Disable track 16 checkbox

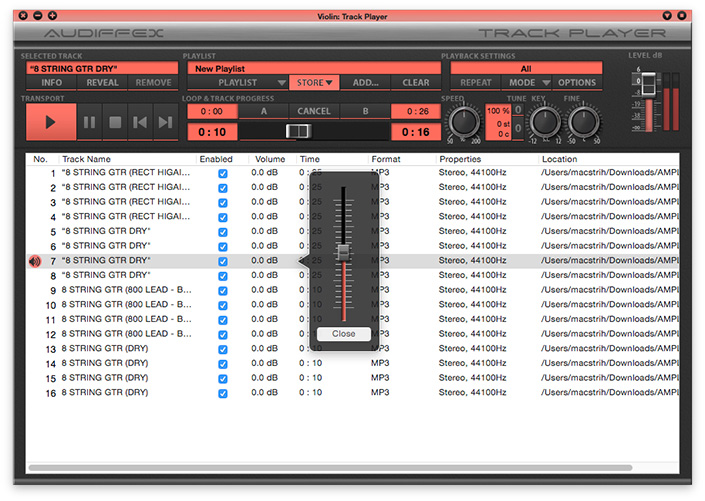tap(223, 394)
